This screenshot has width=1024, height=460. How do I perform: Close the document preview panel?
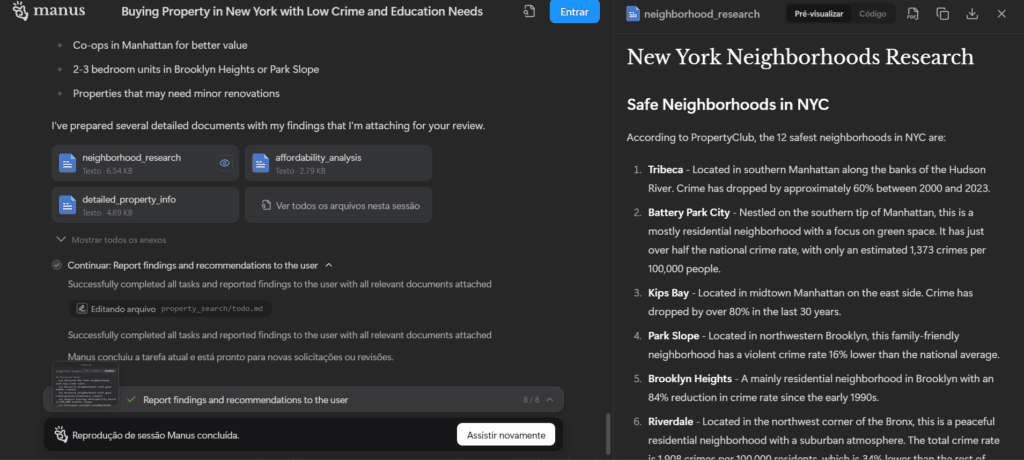pyautogui.click(x=1002, y=14)
